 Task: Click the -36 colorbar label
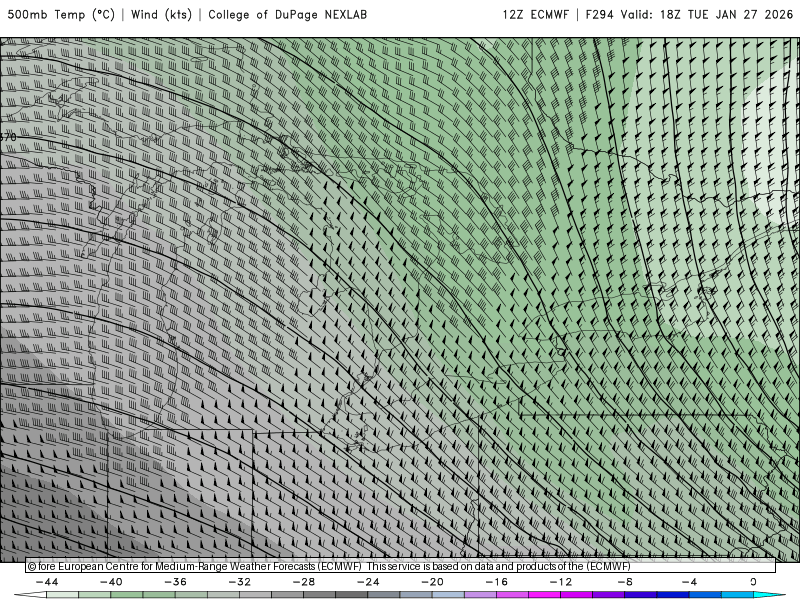[x=176, y=582]
